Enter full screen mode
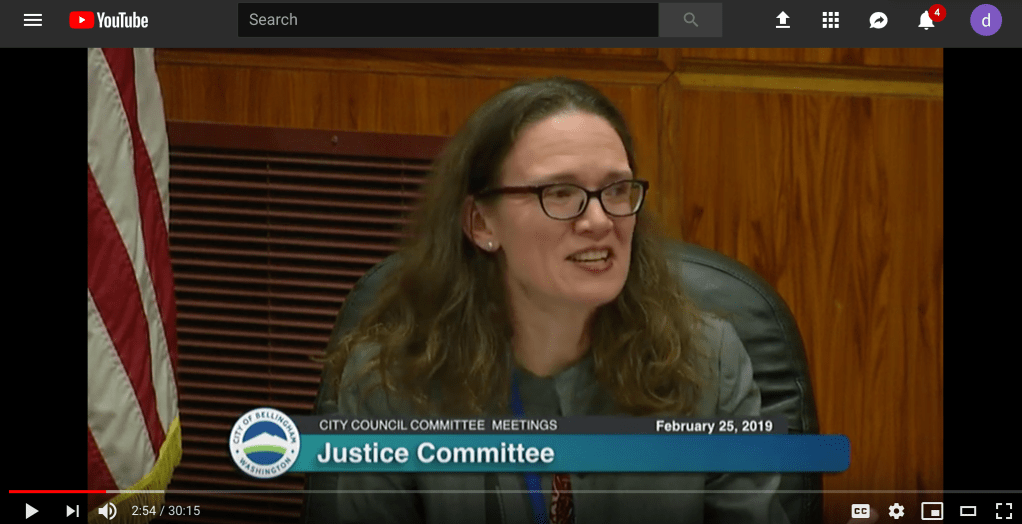The width and height of the screenshot is (1022, 524). pyautogui.click(x=1003, y=511)
